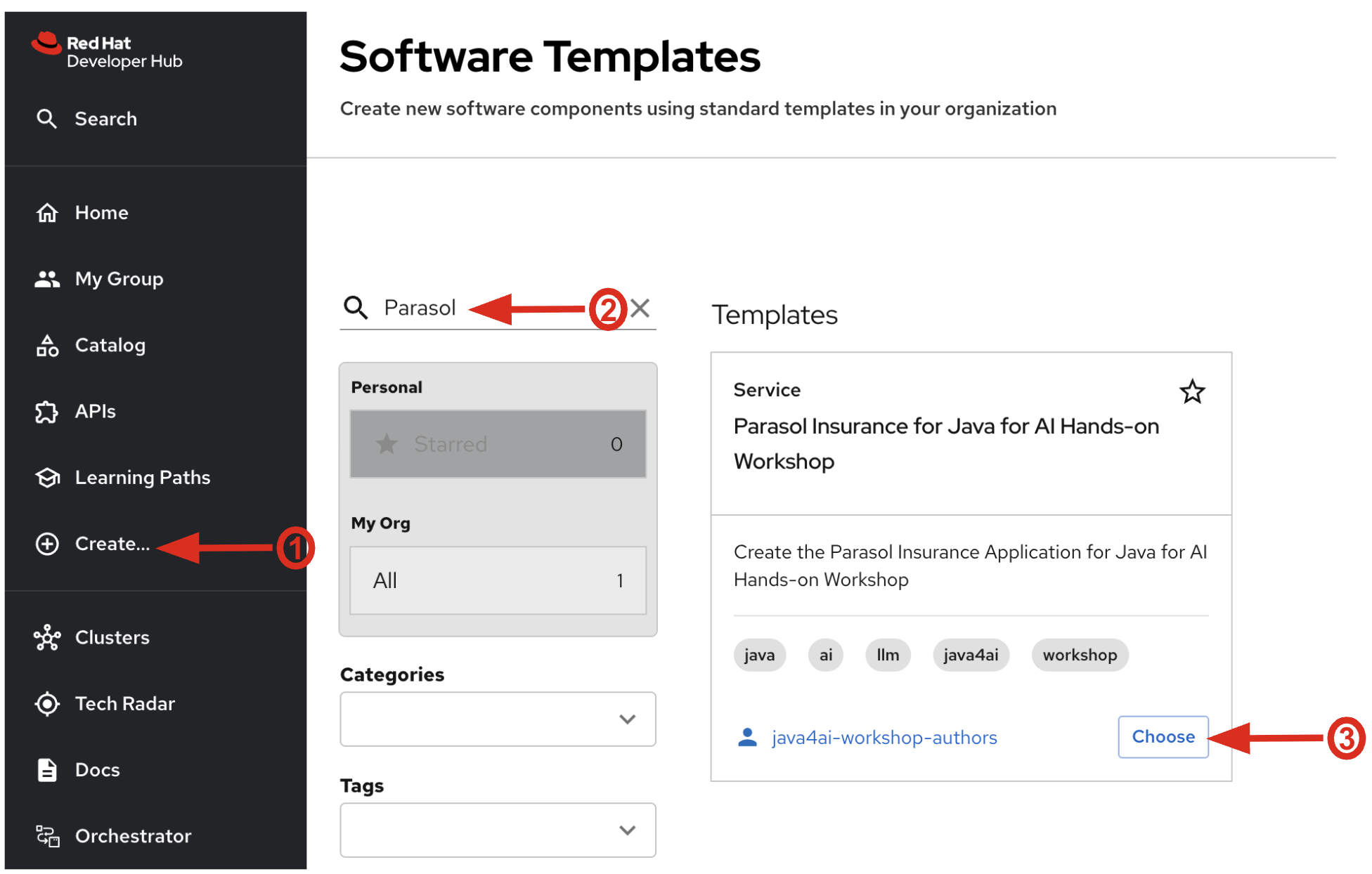This screenshot has width=1372, height=874.
Task: Click the Tags dropdown chevron arrow
Action: pyautogui.click(x=627, y=830)
